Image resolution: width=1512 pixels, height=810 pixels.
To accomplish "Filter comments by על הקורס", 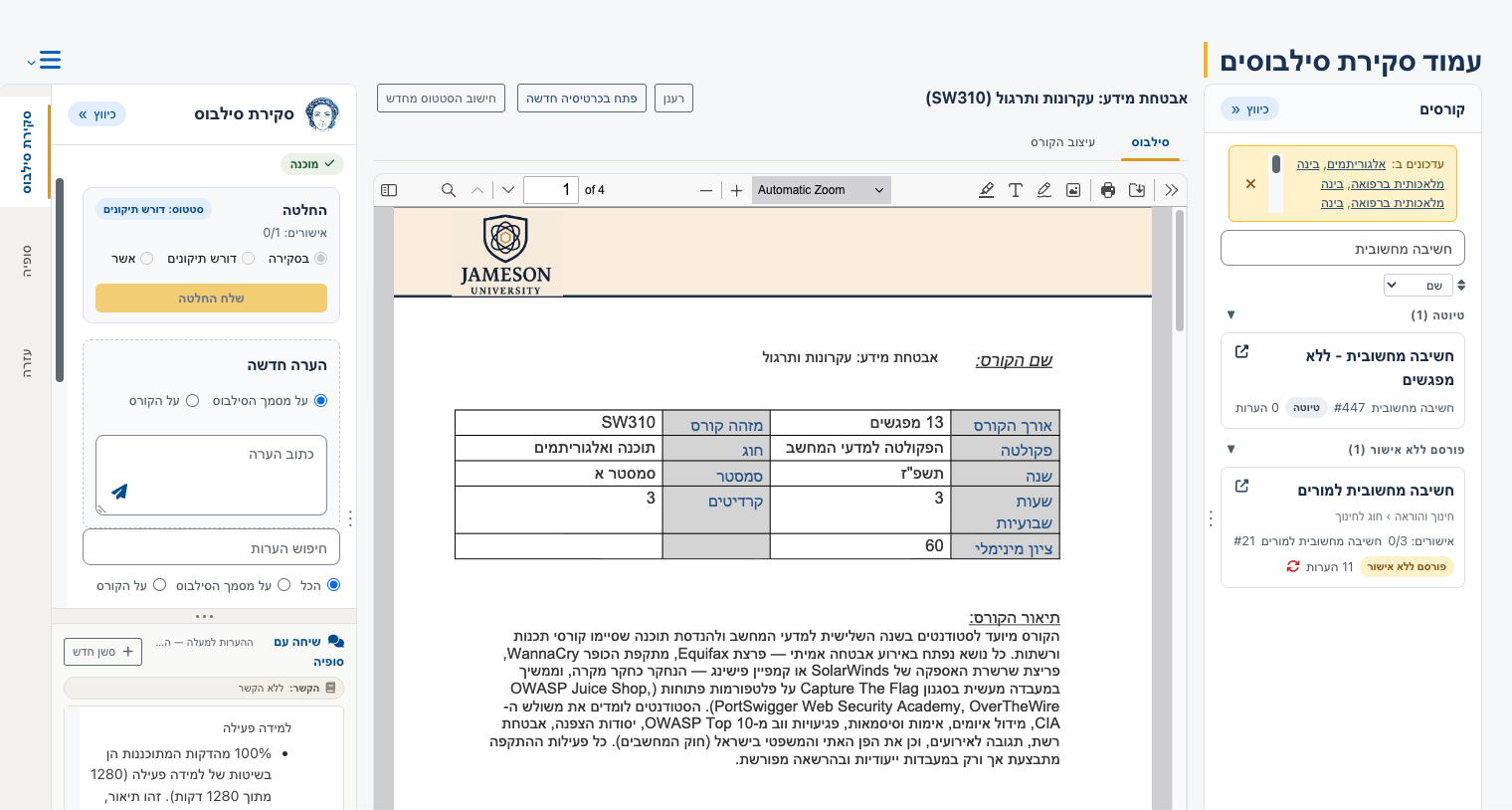I will click(159, 585).
